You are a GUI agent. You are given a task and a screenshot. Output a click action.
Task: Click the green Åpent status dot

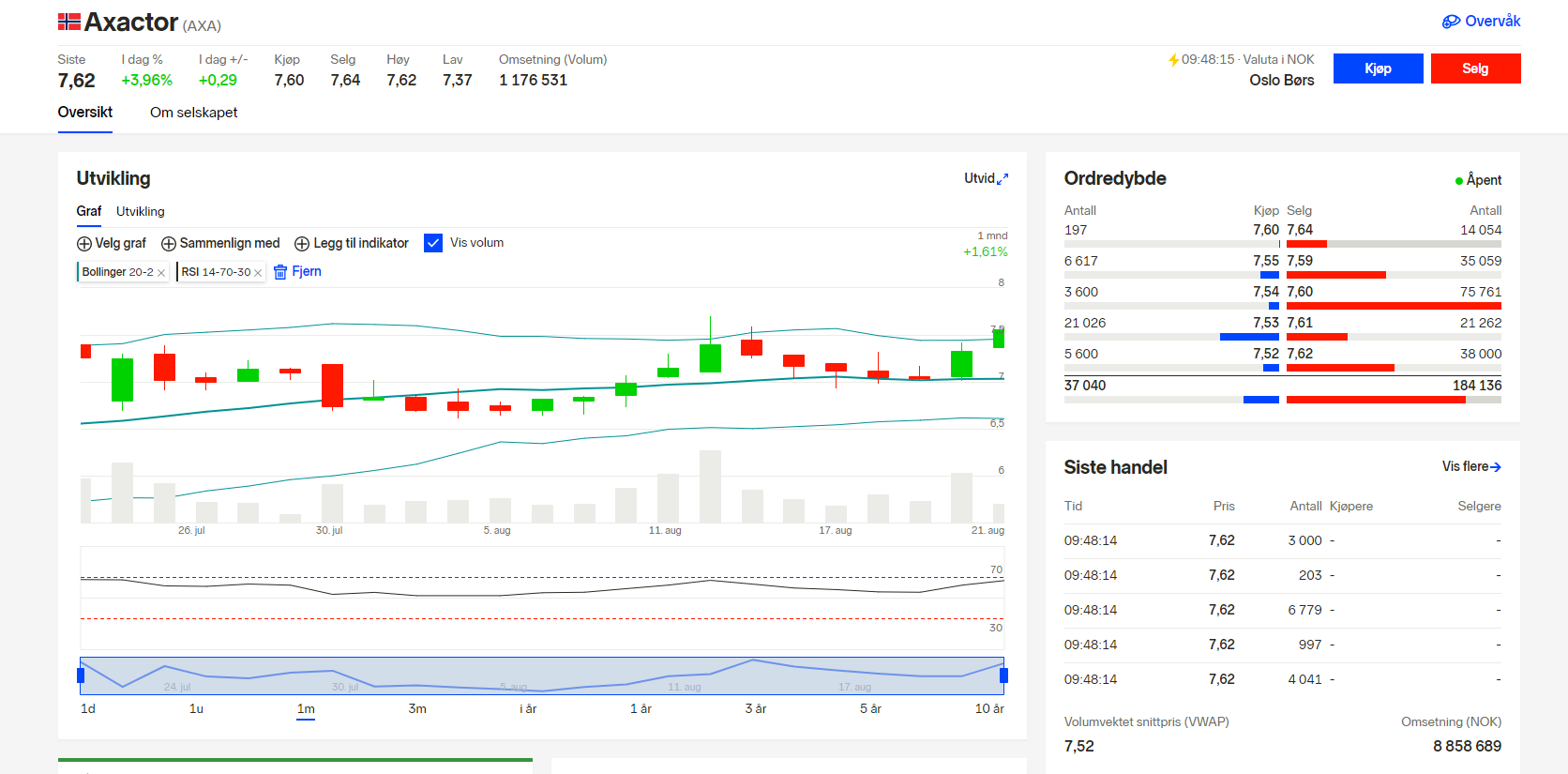tap(1458, 181)
